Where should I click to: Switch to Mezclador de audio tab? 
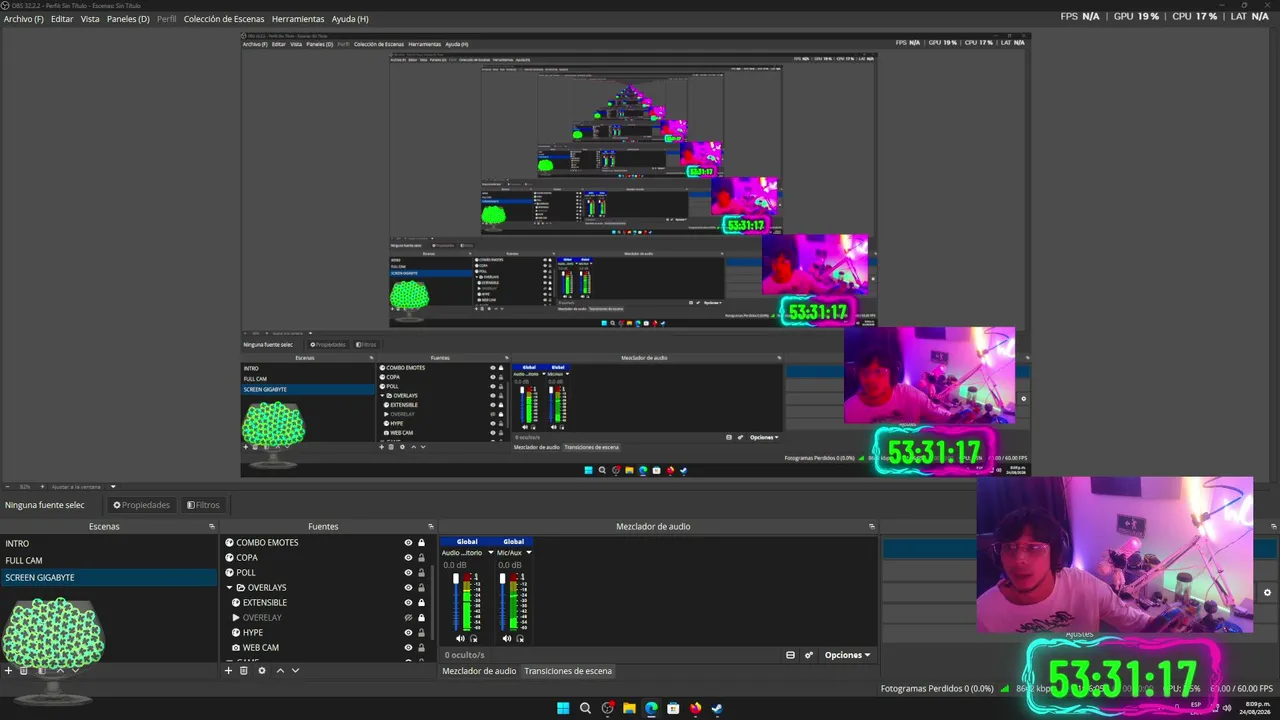tap(479, 671)
